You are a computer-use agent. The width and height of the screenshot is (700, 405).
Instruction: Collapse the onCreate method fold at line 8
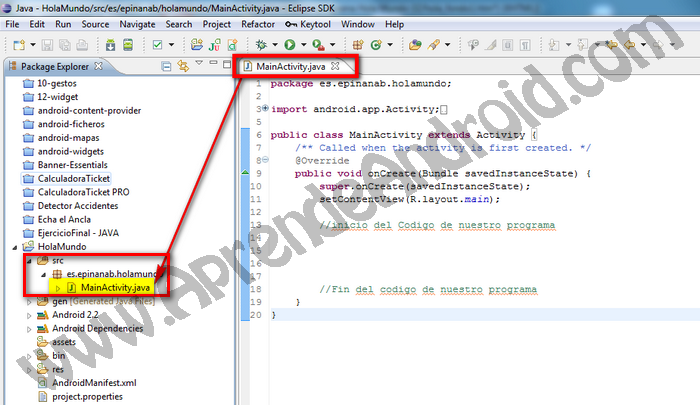[x=265, y=159]
